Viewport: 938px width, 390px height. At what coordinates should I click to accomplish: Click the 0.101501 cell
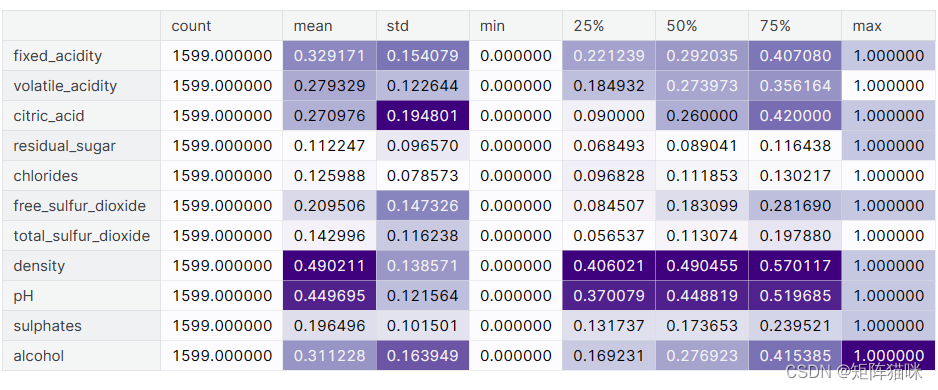422,325
